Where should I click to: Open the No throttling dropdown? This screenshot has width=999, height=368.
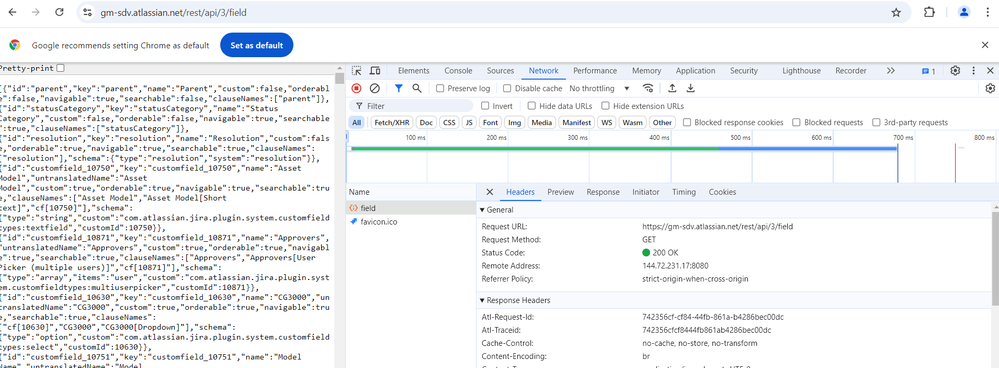coord(600,88)
